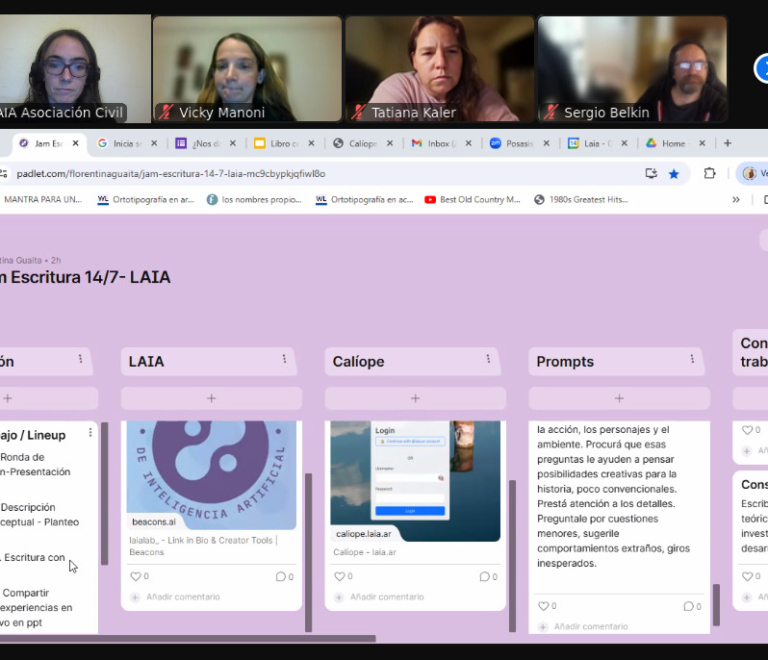The height and width of the screenshot is (660, 768).
Task: Click Tatiana Kaler's muted microphone icon
Action: click(358, 112)
